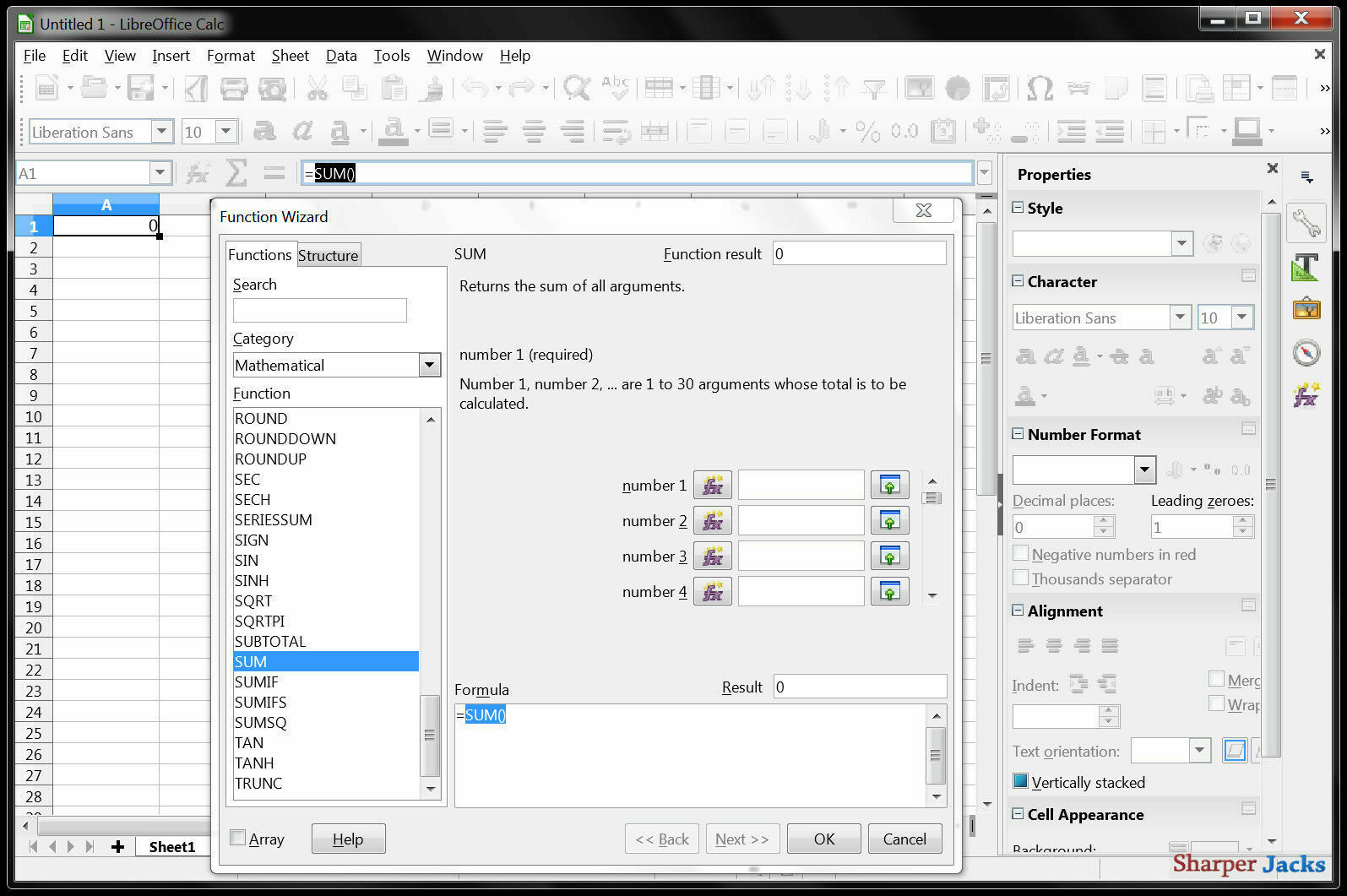Click the Print icon in toolbar
The height and width of the screenshot is (896, 1347).
234,88
